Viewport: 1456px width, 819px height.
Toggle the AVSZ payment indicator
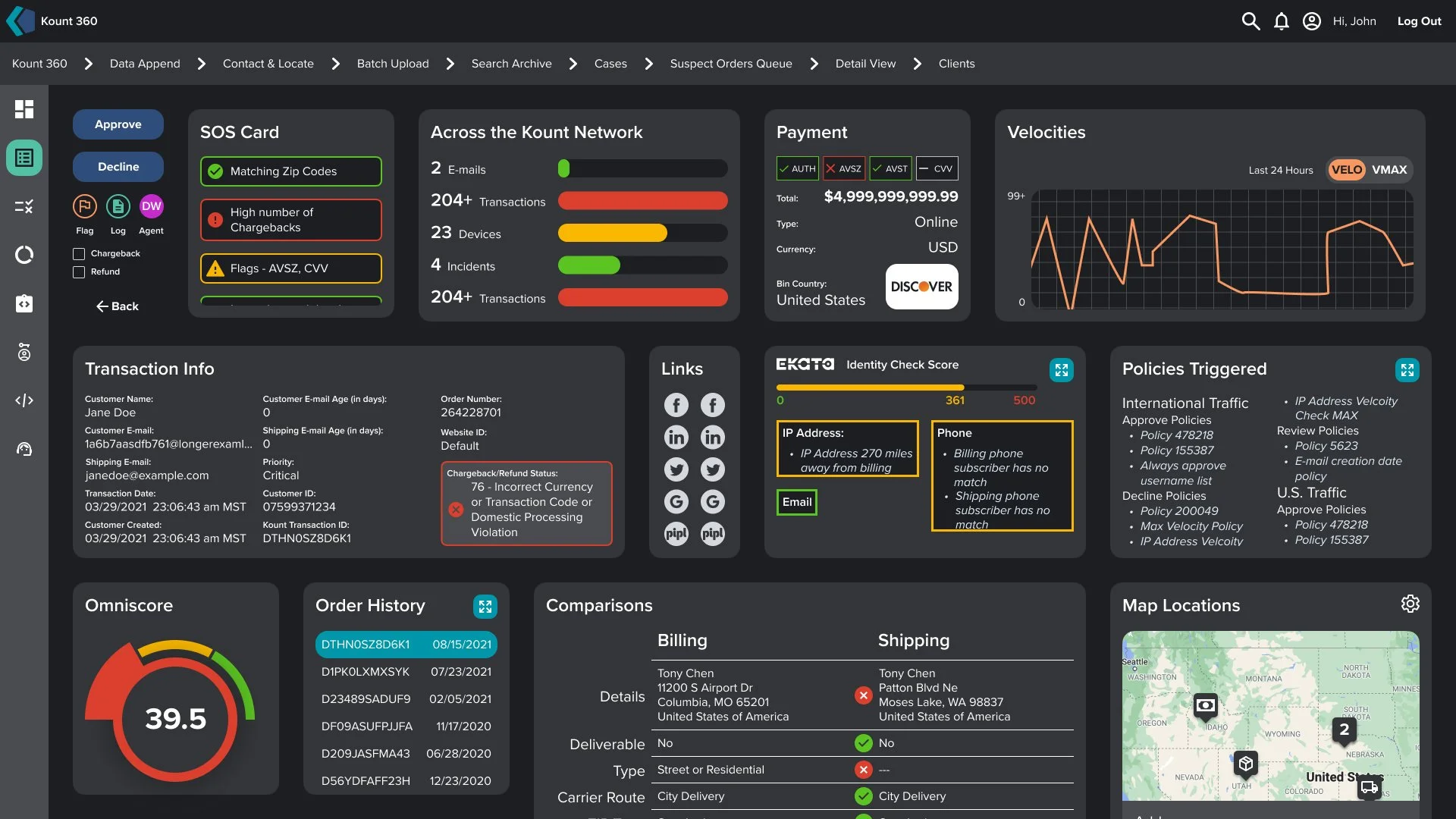pos(844,168)
